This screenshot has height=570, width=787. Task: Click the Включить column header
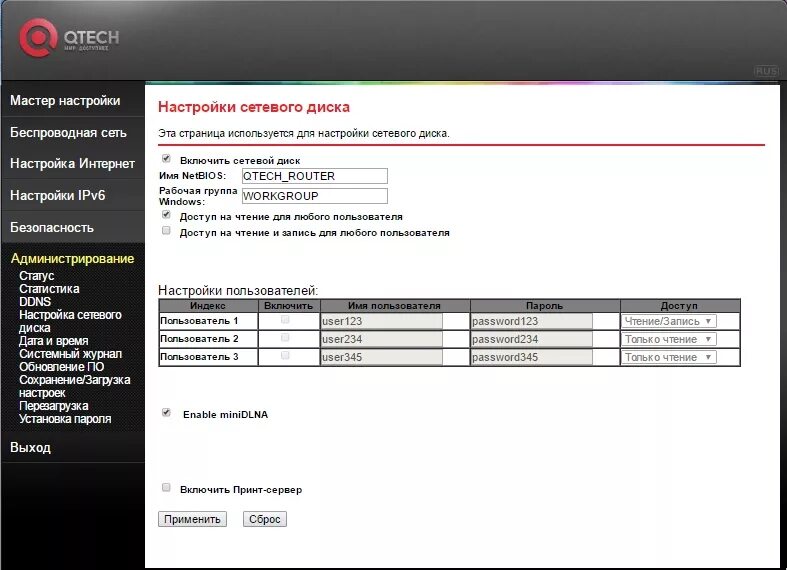click(289, 306)
